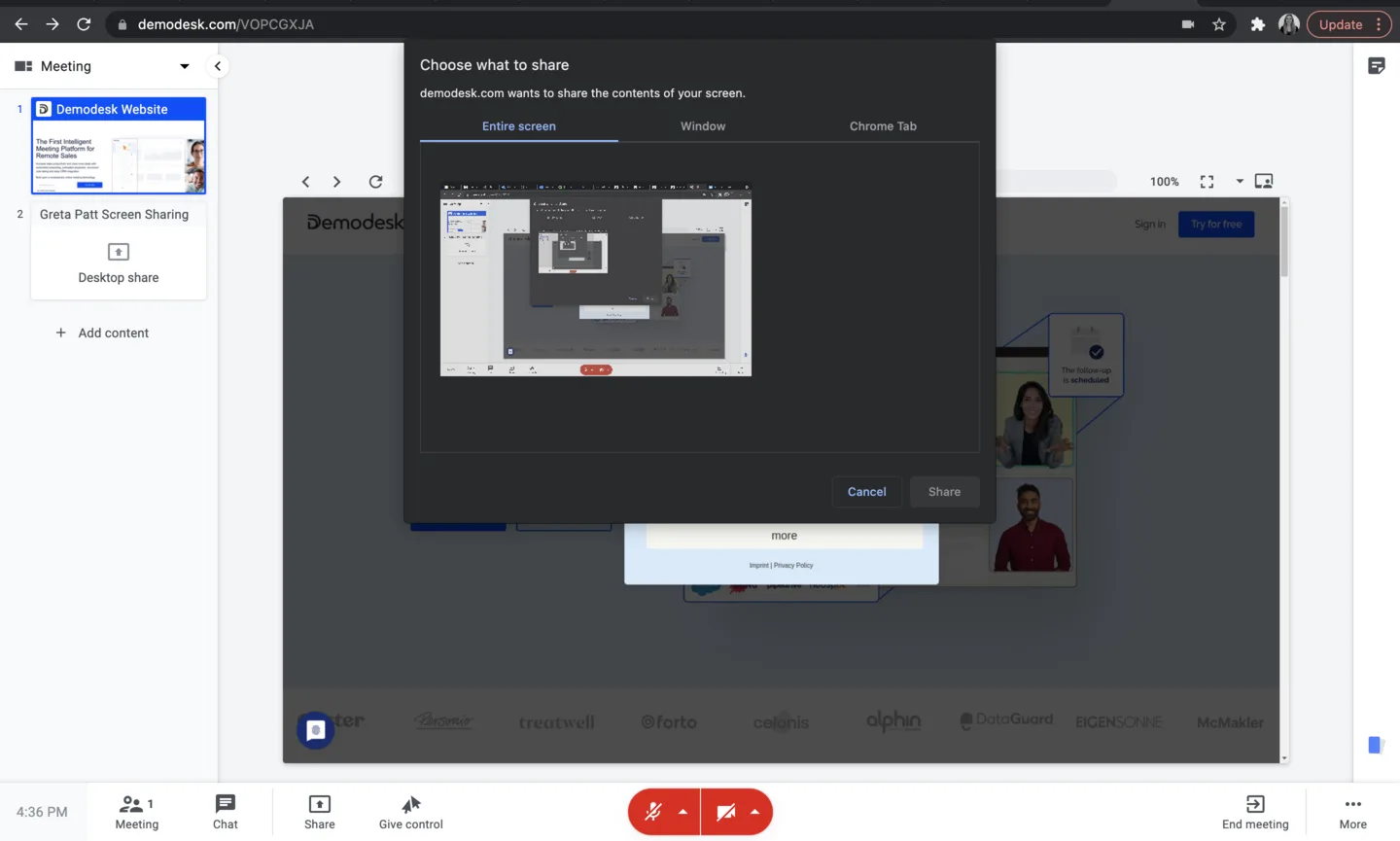Image resolution: width=1400 pixels, height=841 pixels.
Task: Click the blue icon at the lower right edge
Action: tap(1376, 745)
